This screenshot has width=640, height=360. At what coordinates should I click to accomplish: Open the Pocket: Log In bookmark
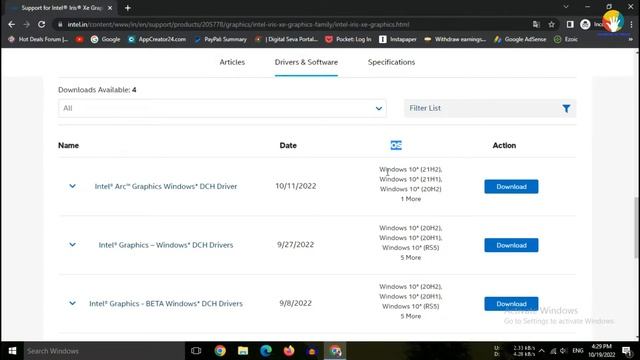pos(349,39)
